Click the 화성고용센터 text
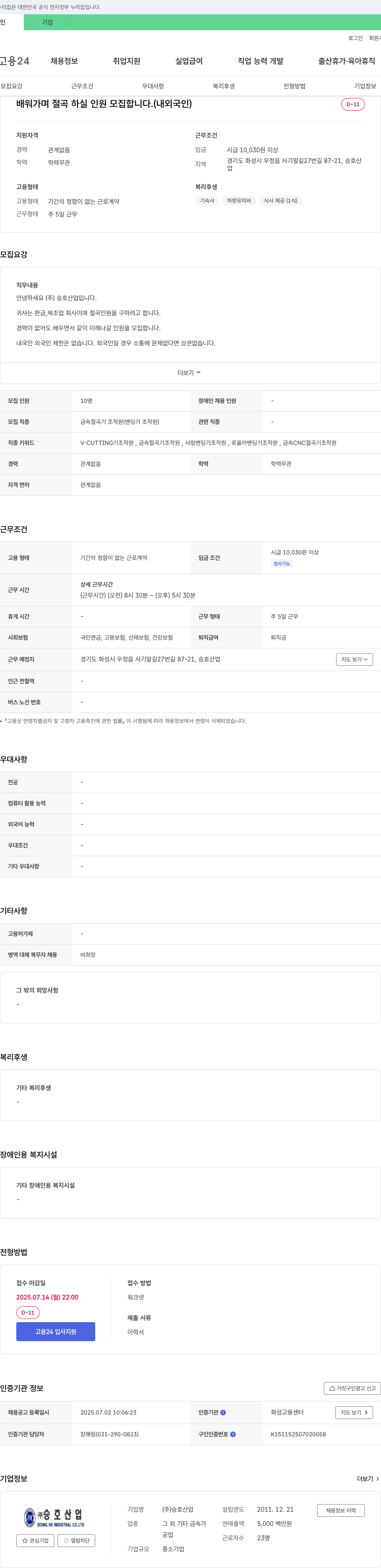Viewport: 381px width, 1568px height. pos(287,1412)
